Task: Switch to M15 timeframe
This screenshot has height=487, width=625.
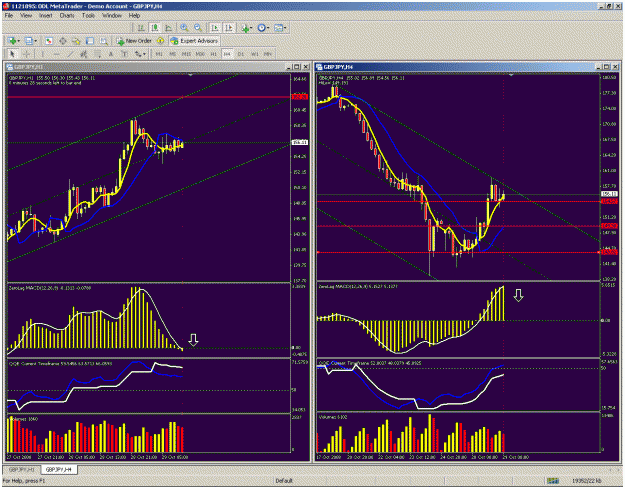Action: (186, 54)
